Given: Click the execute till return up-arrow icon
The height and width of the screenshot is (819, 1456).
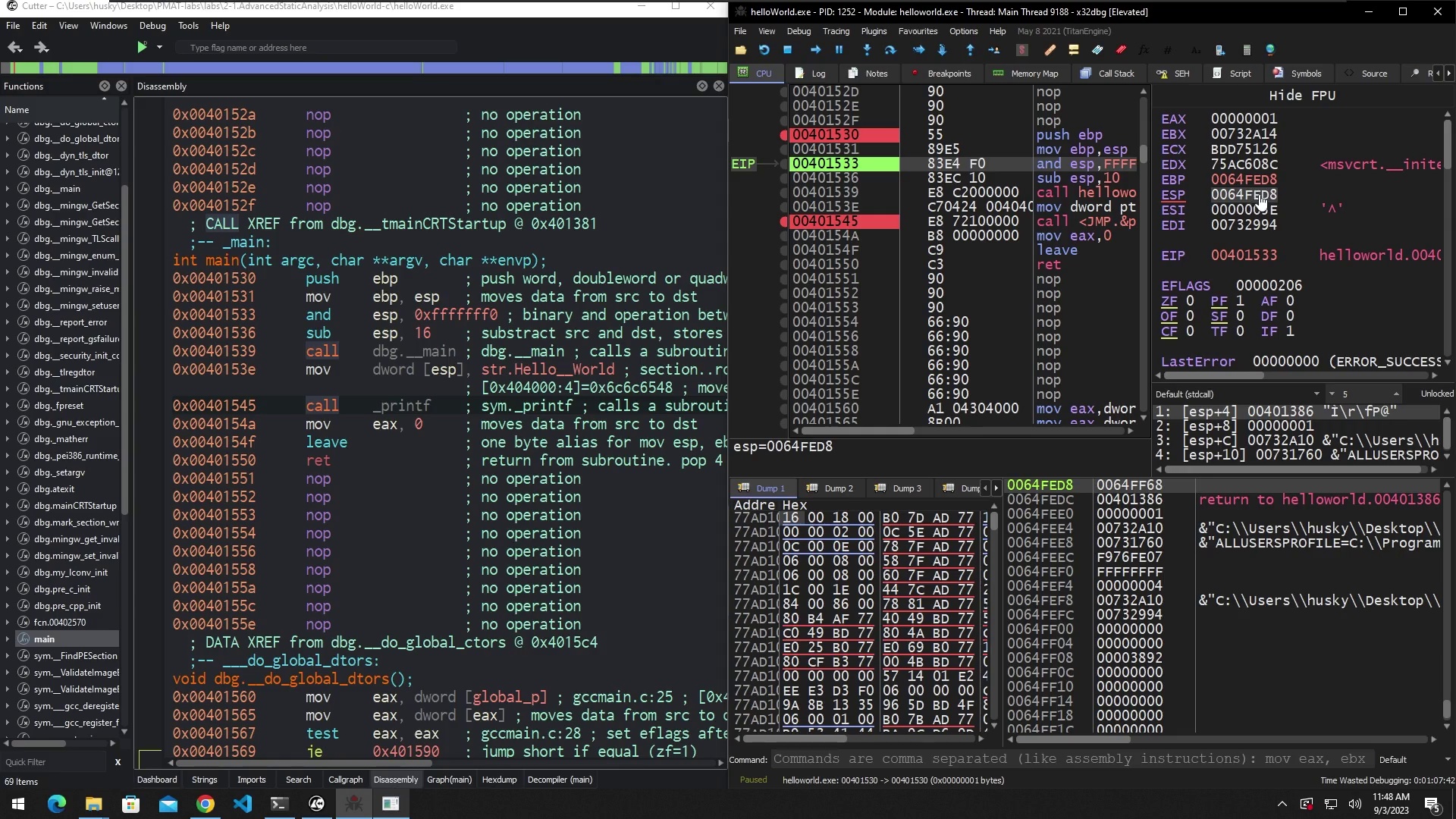Looking at the screenshot, I should 970,50.
